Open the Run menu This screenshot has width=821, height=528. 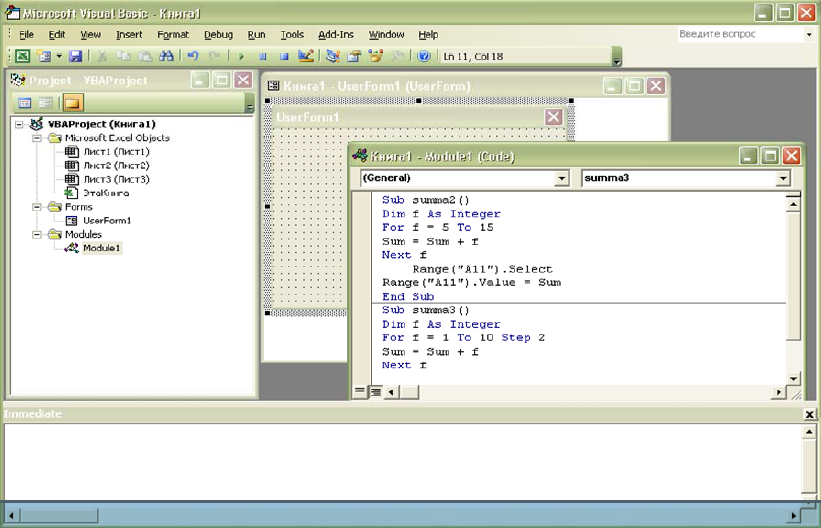[257, 35]
